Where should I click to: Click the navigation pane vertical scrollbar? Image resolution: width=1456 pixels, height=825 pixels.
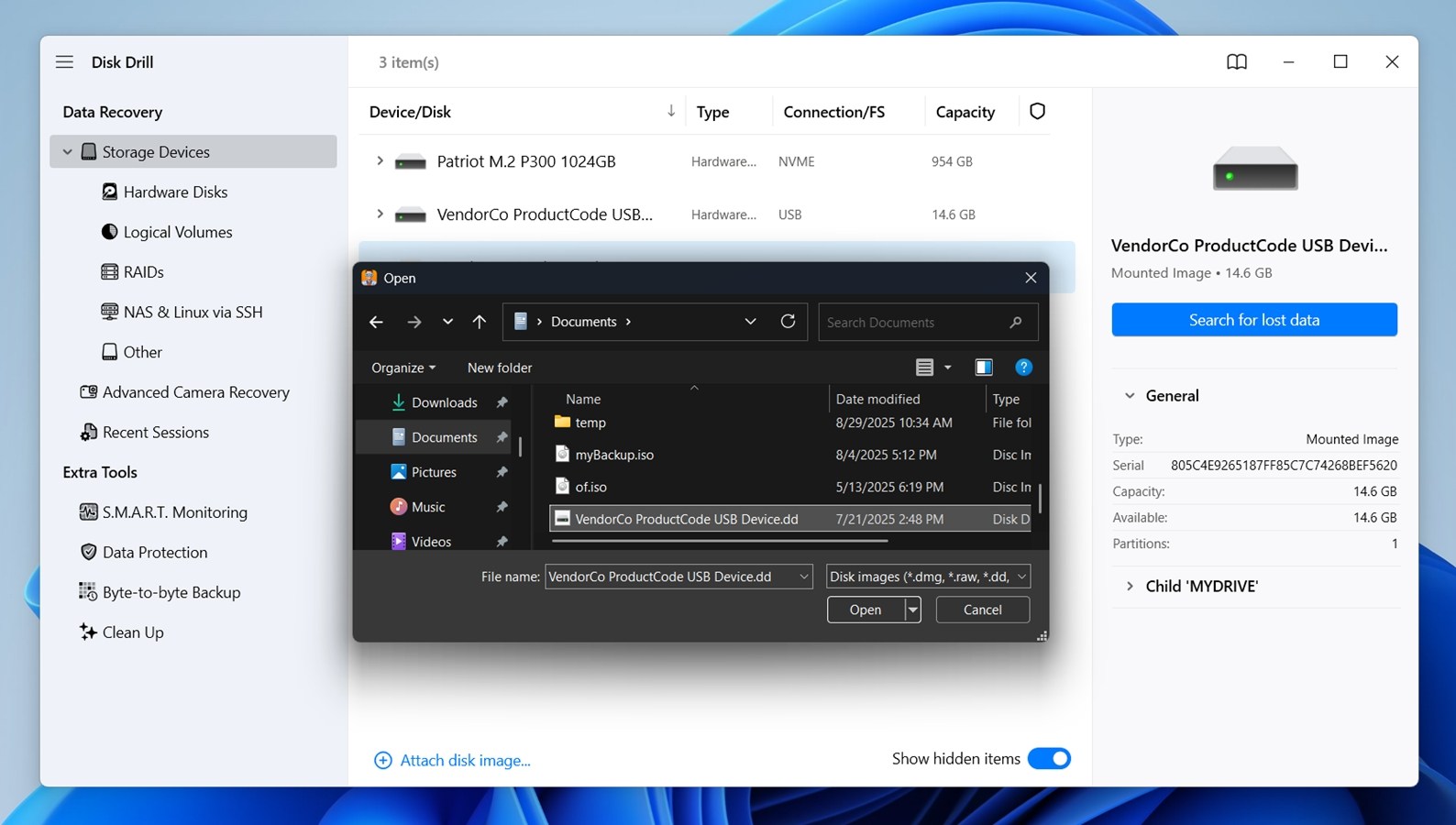(x=520, y=446)
